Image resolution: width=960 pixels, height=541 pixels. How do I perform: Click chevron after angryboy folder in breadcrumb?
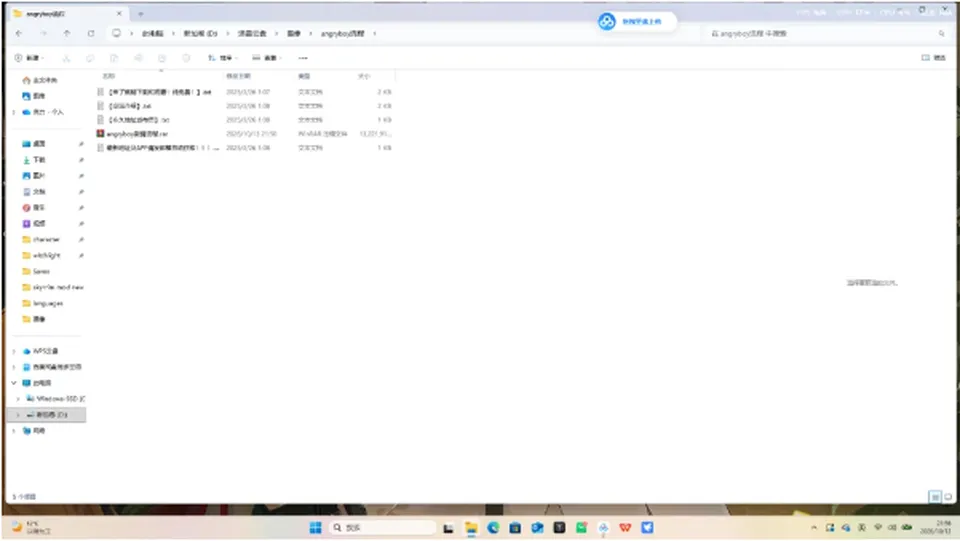click(x=375, y=34)
